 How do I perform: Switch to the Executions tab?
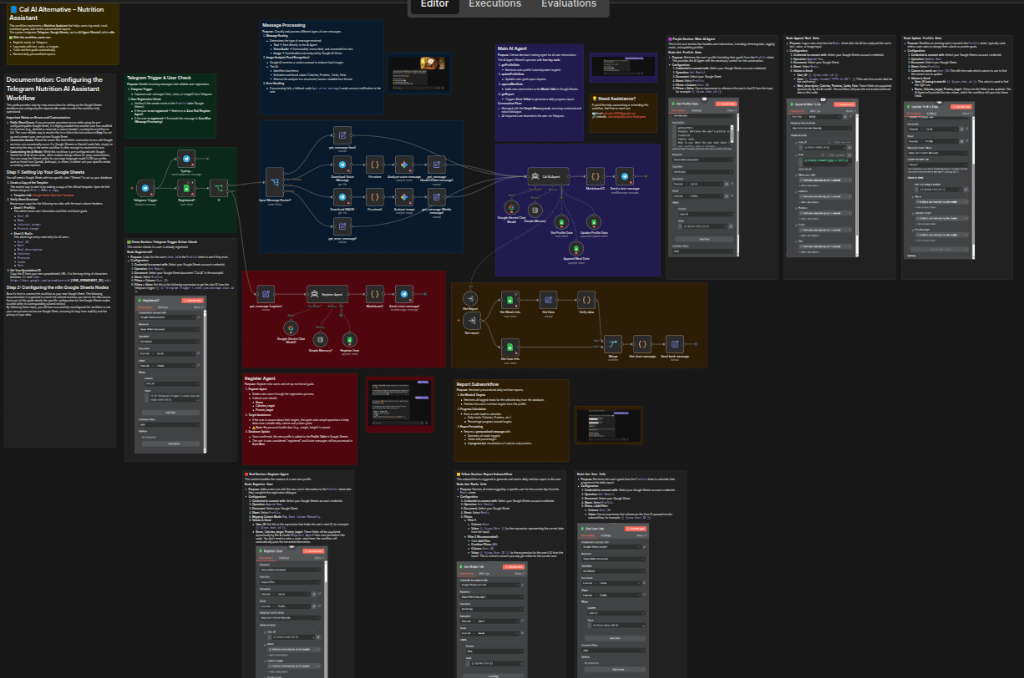[x=494, y=4]
